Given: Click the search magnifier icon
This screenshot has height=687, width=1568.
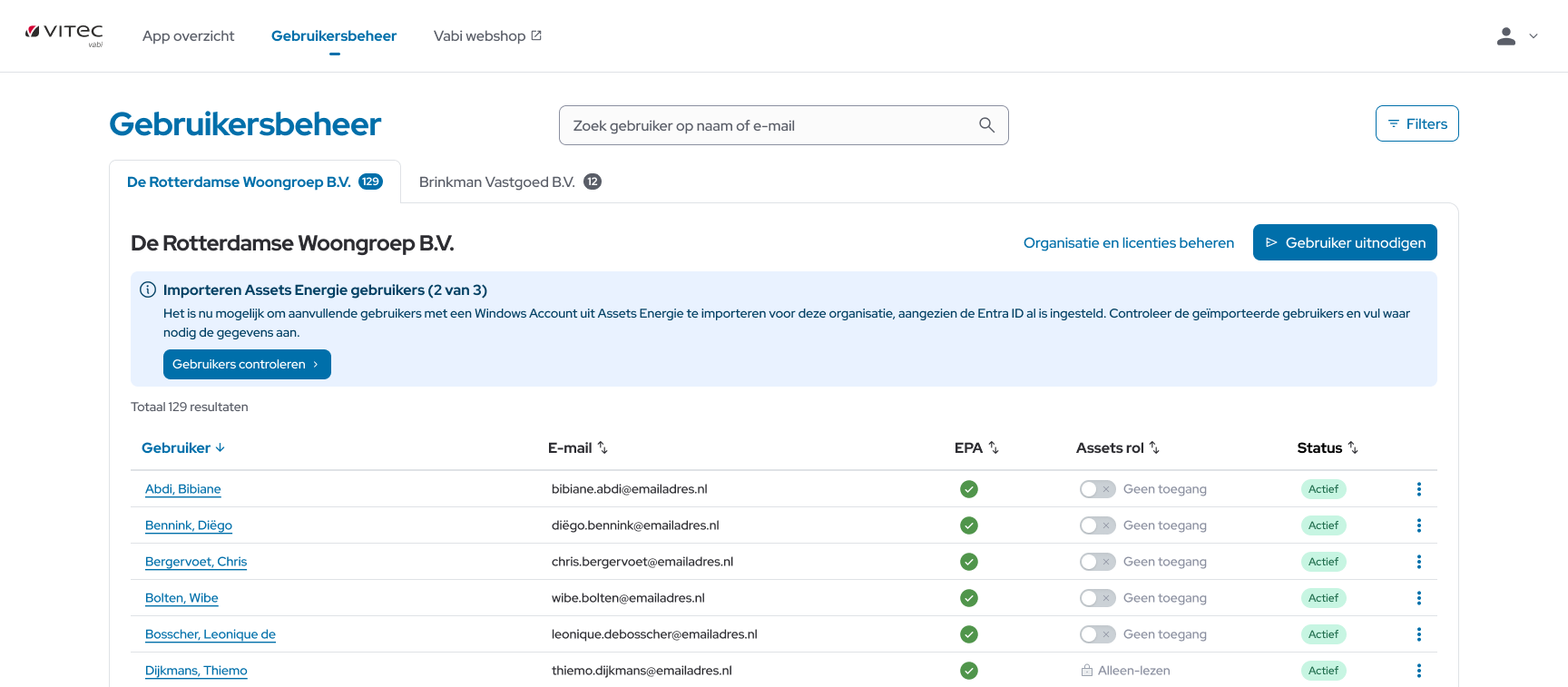Looking at the screenshot, I should point(986,125).
